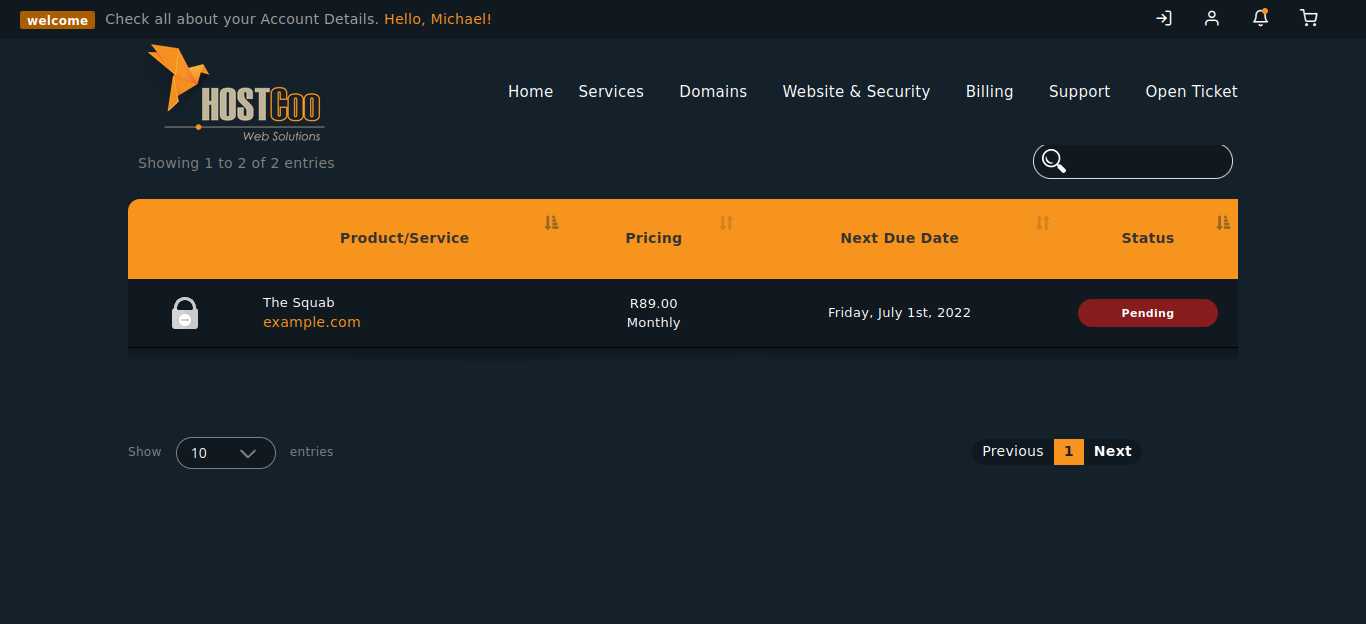Open the Support menu
Image resolution: width=1366 pixels, height=624 pixels.
pyautogui.click(x=1079, y=91)
